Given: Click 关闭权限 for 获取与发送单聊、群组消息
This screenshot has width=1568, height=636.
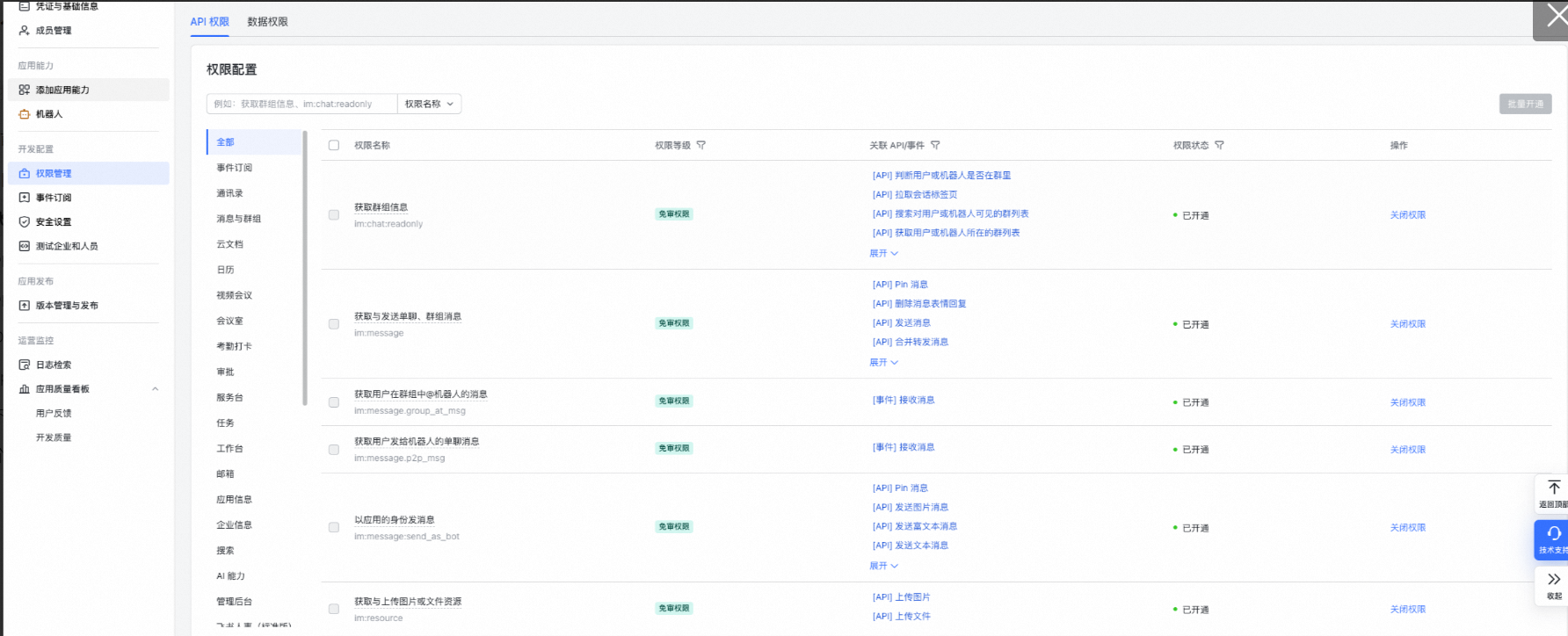Looking at the screenshot, I should coord(1408,324).
